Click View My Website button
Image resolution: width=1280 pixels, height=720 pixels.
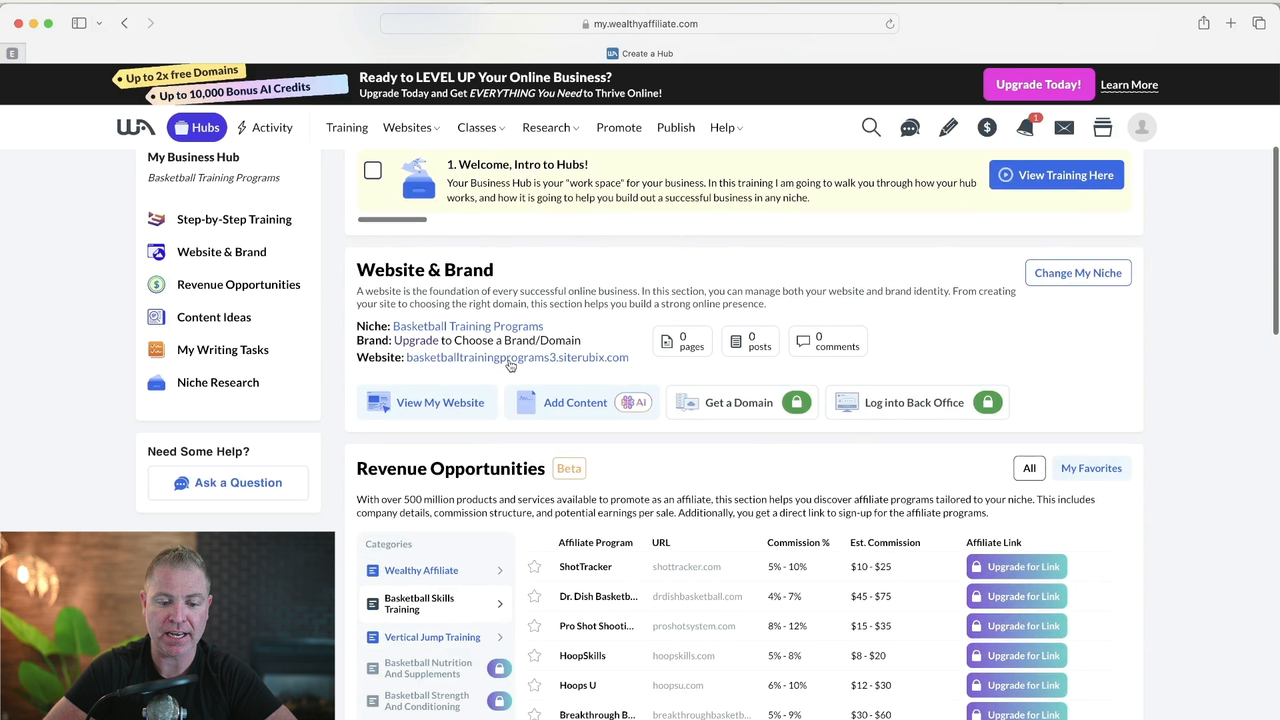pyautogui.click(x=427, y=402)
